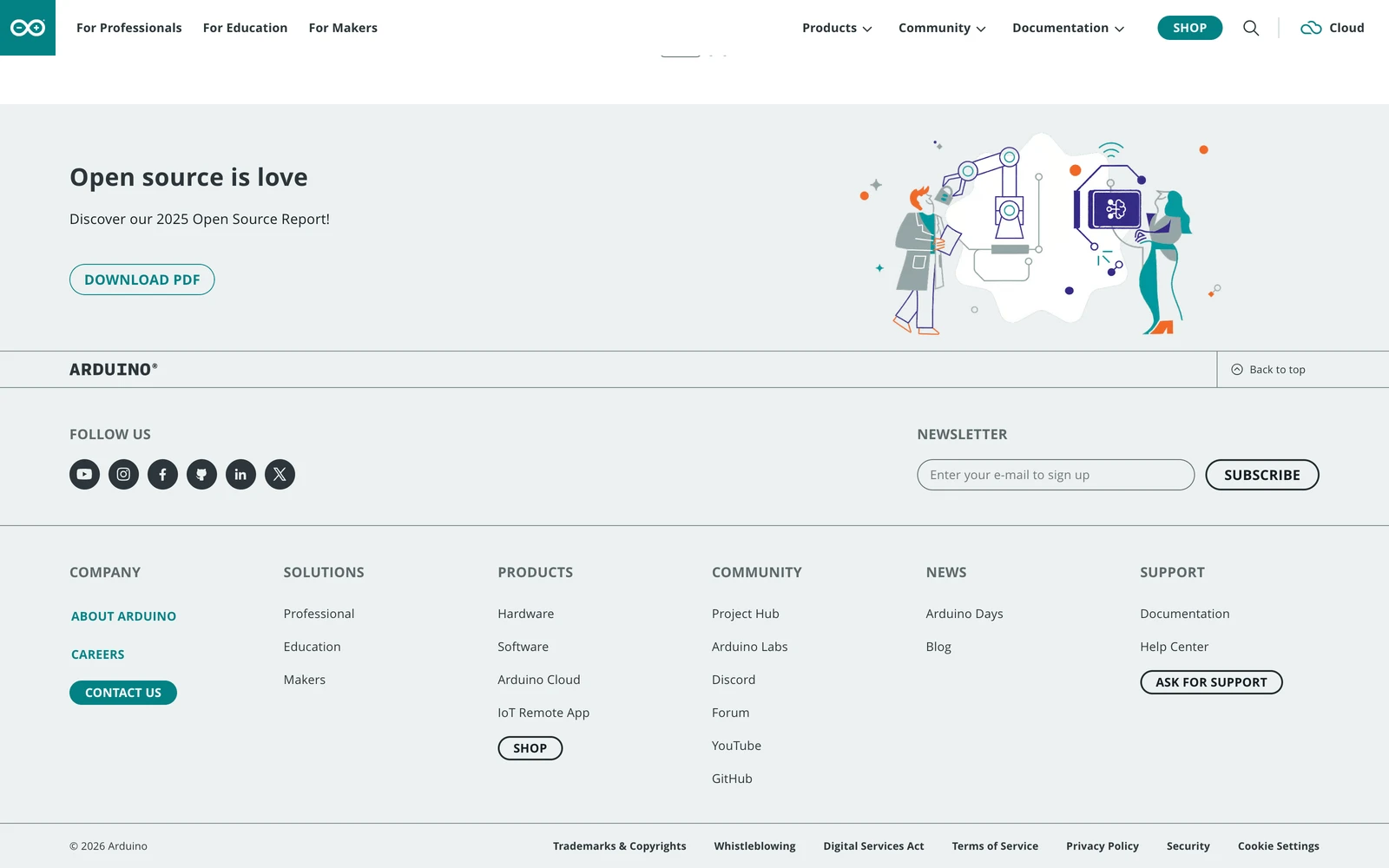Open Privacy Policy link

coord(1103,846)
